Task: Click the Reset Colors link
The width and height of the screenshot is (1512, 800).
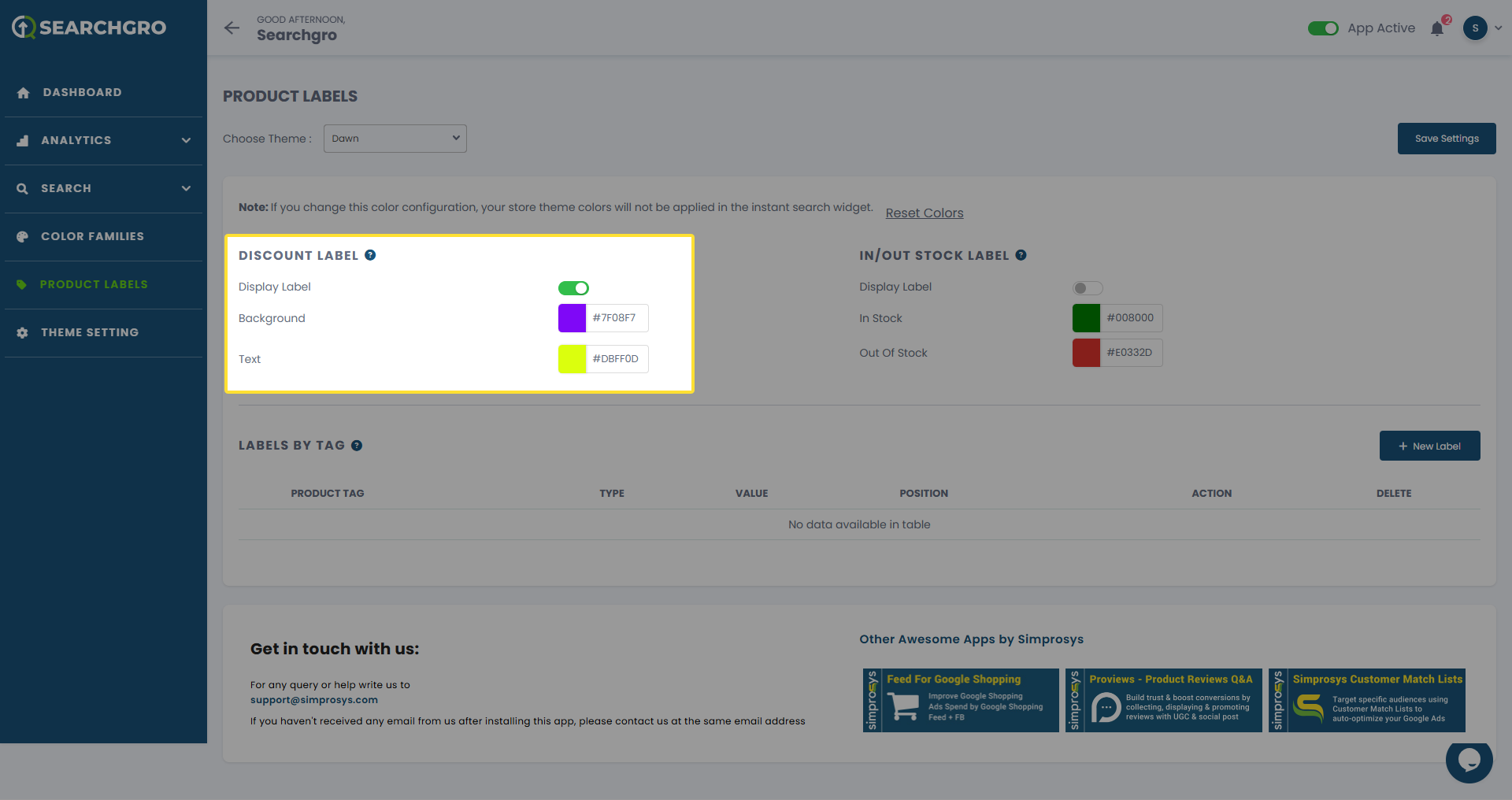Action: pyautogui.click(x=924, y=213)
